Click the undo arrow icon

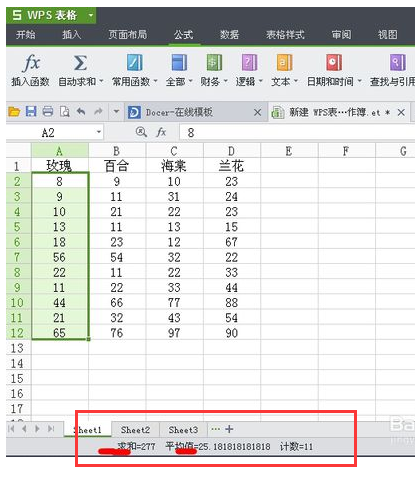tap(81, 112)
